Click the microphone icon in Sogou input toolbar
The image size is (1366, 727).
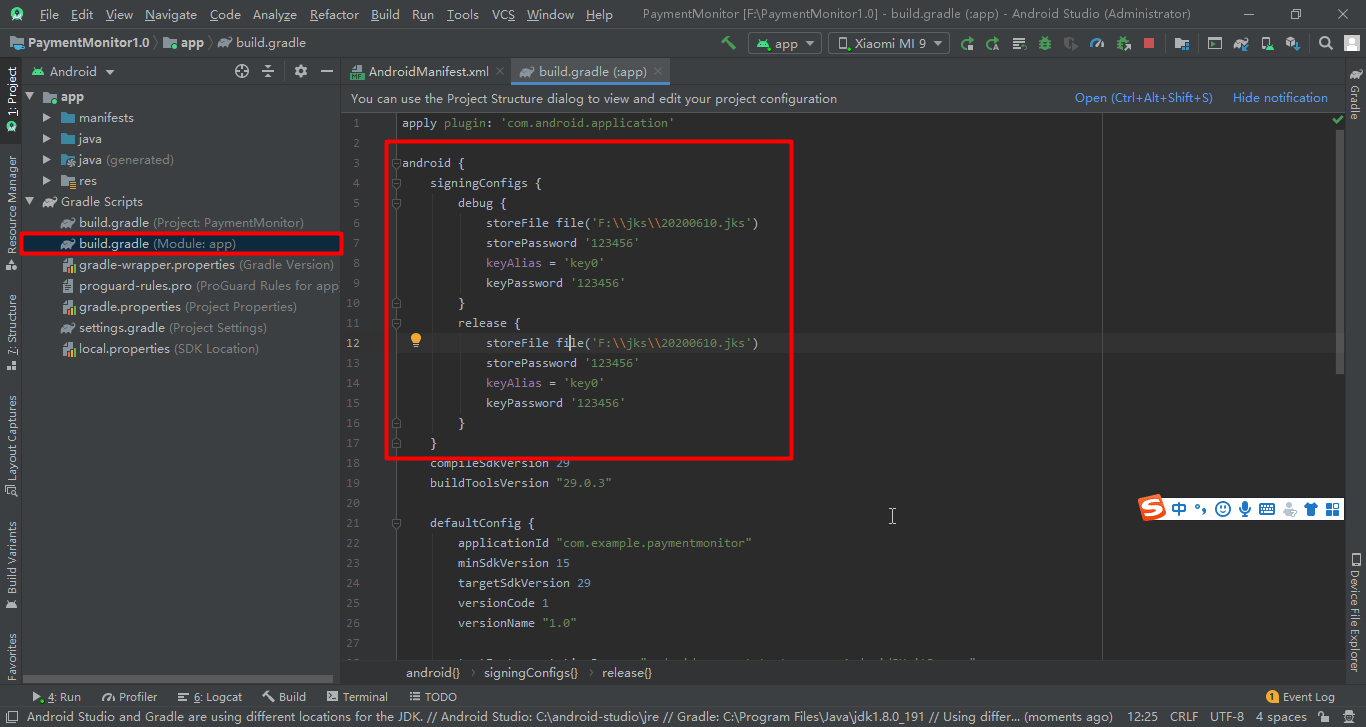point(1244,509)
